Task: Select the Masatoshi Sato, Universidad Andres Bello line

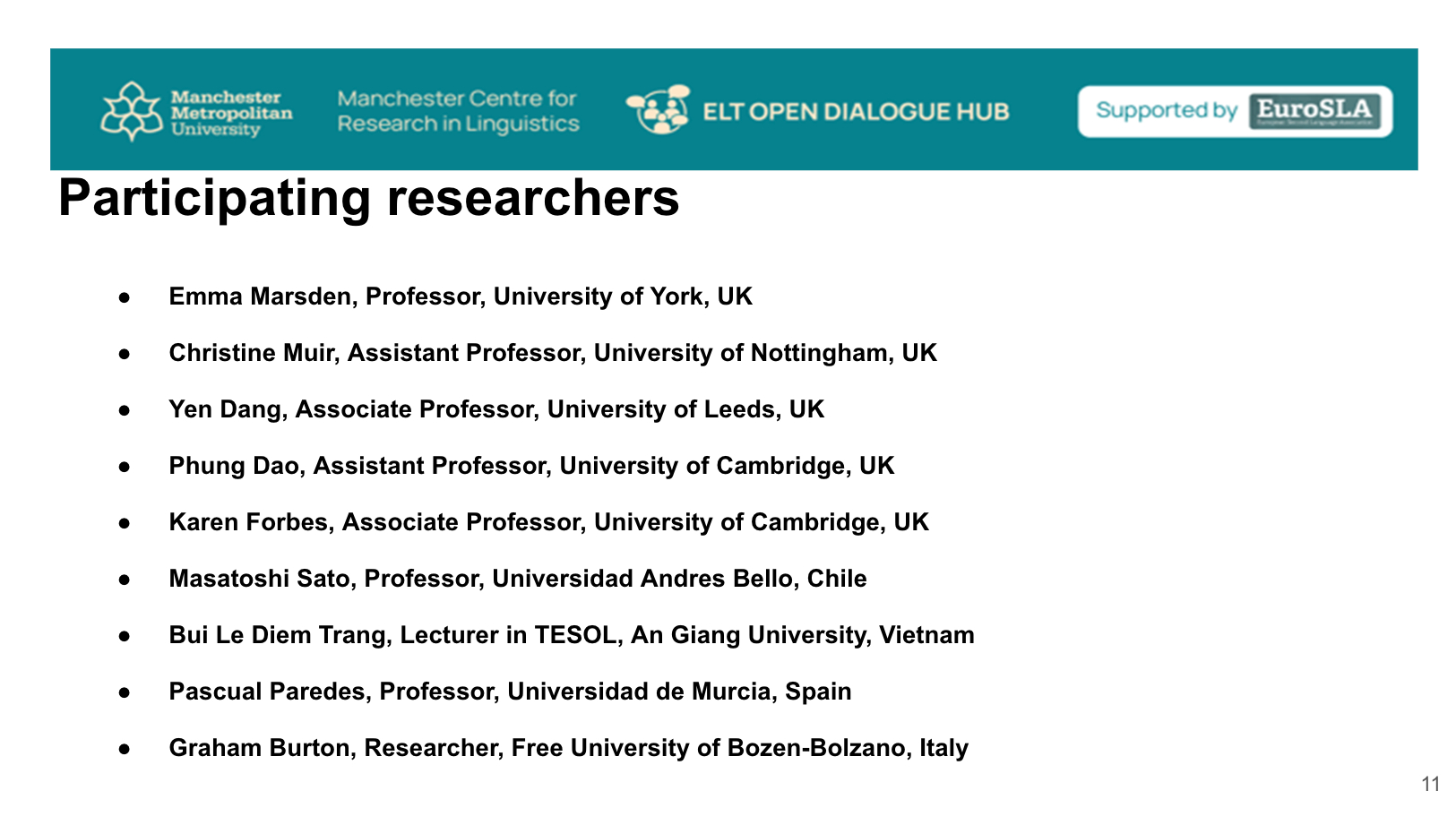Action: click(x=518, y=579)
